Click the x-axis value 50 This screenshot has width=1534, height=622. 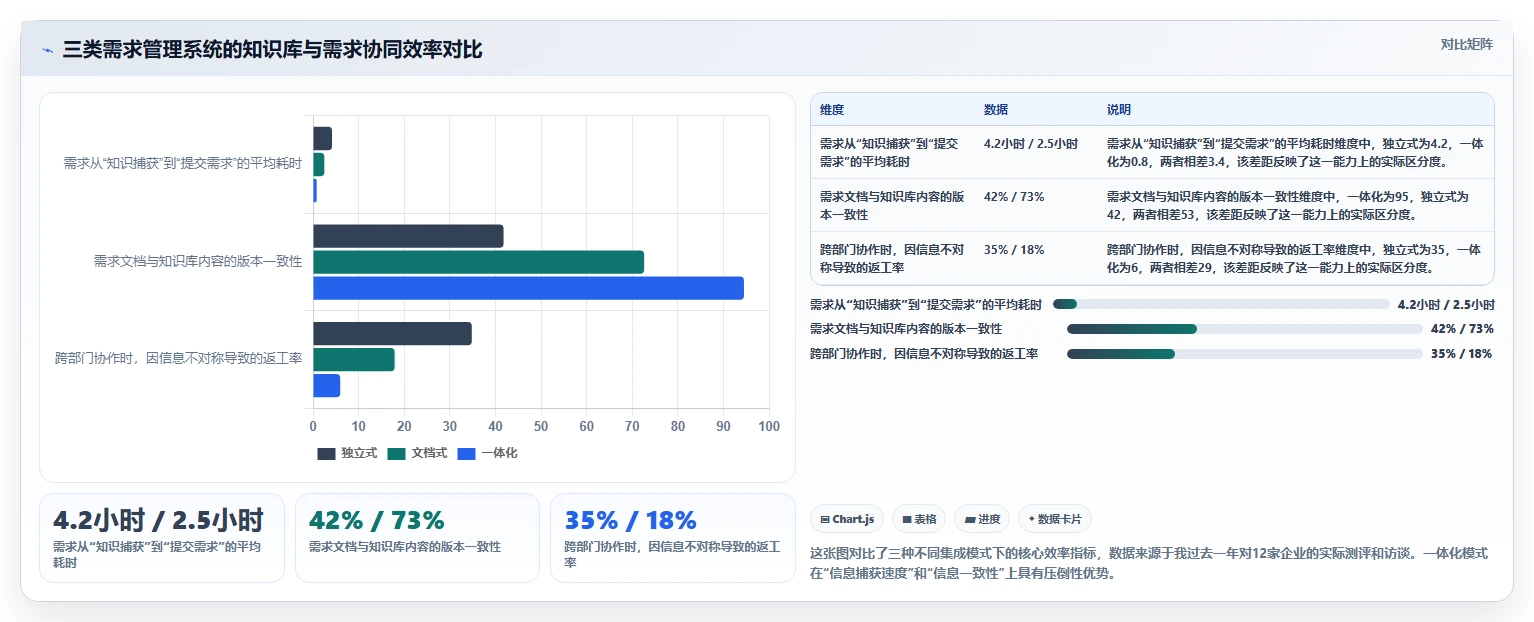(x=541, y=427)
